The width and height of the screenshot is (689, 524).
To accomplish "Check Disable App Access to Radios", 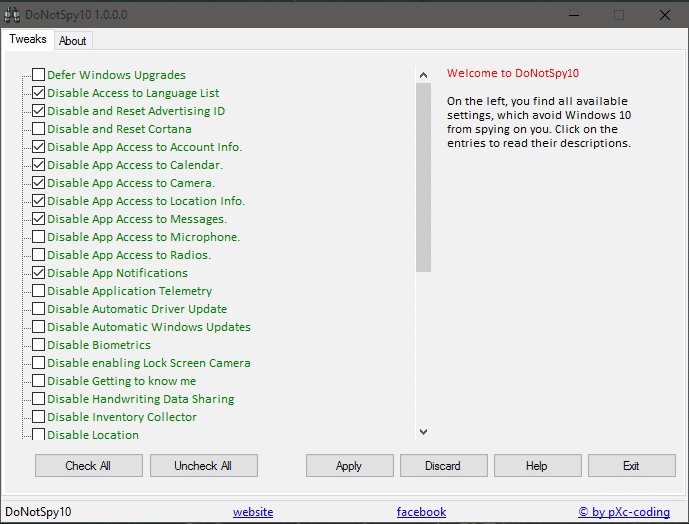I will pos(39,255).
